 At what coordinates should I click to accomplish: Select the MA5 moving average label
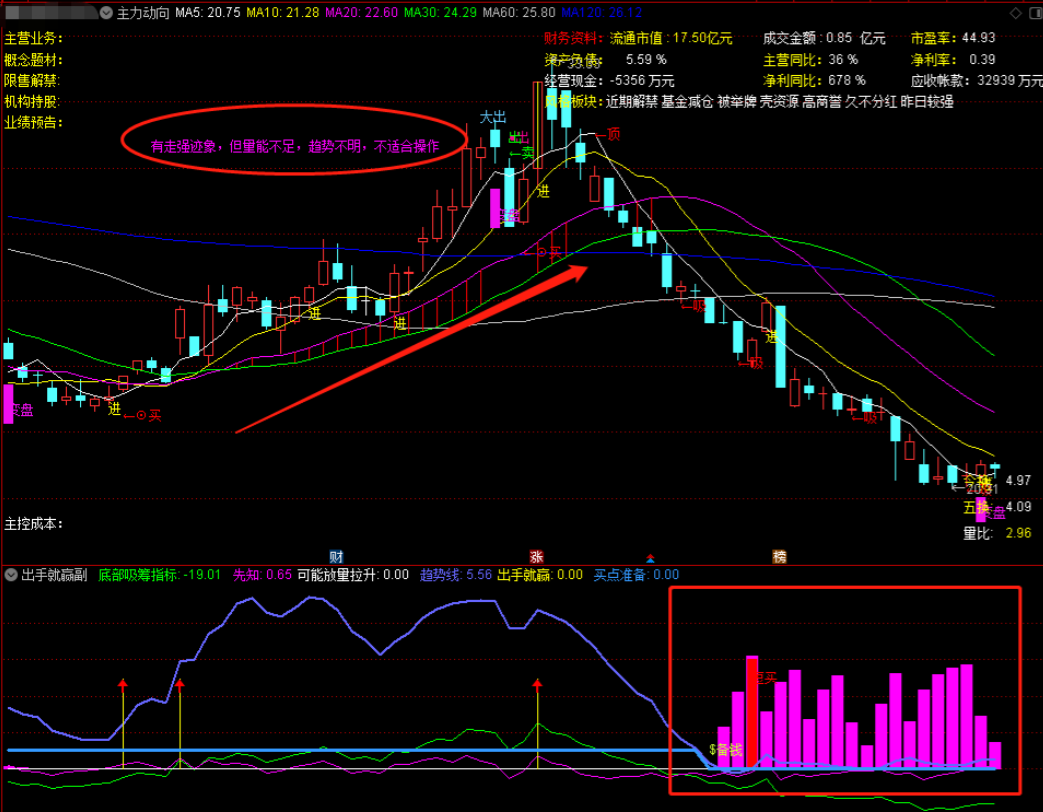207,13
